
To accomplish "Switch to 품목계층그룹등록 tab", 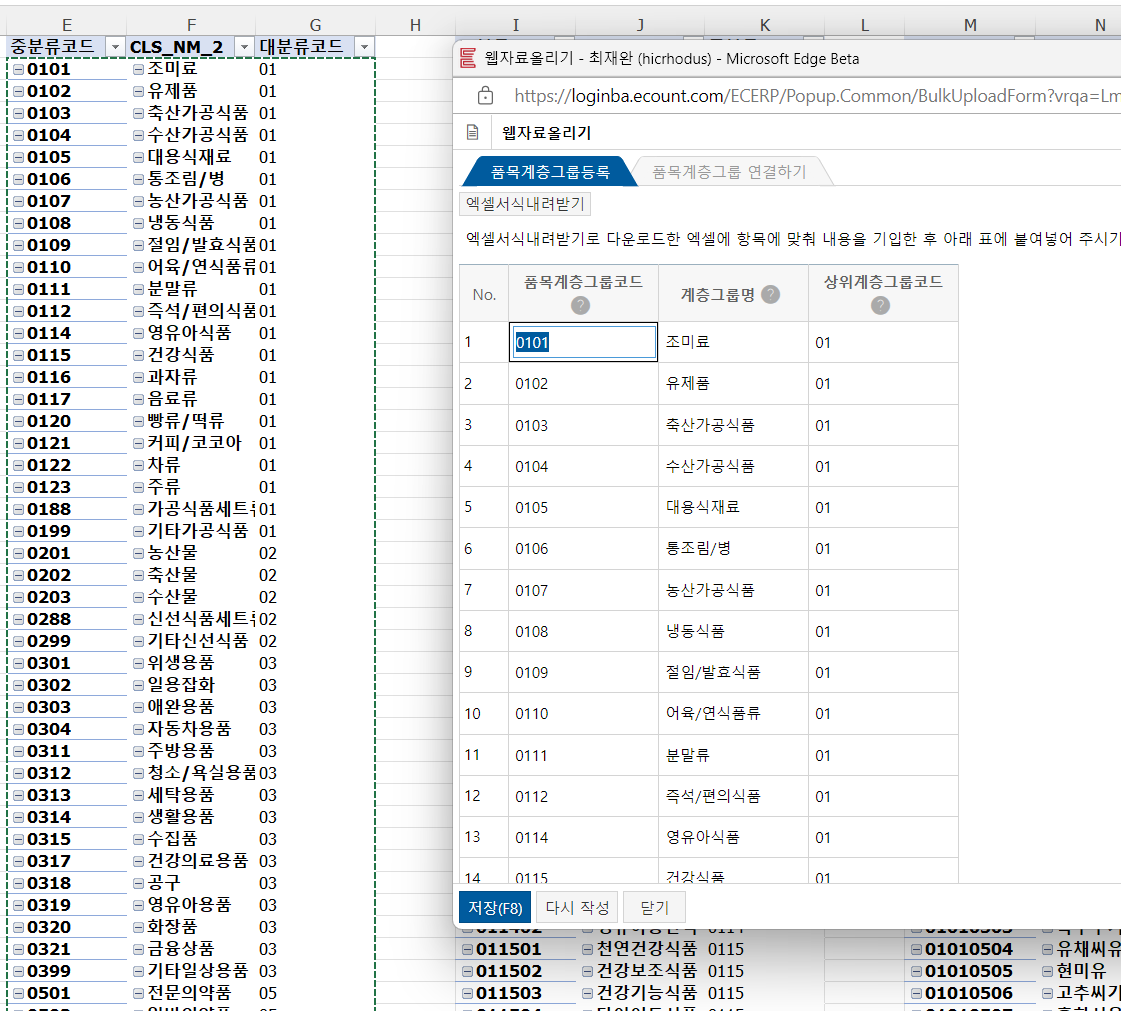I will coord(550,172).
